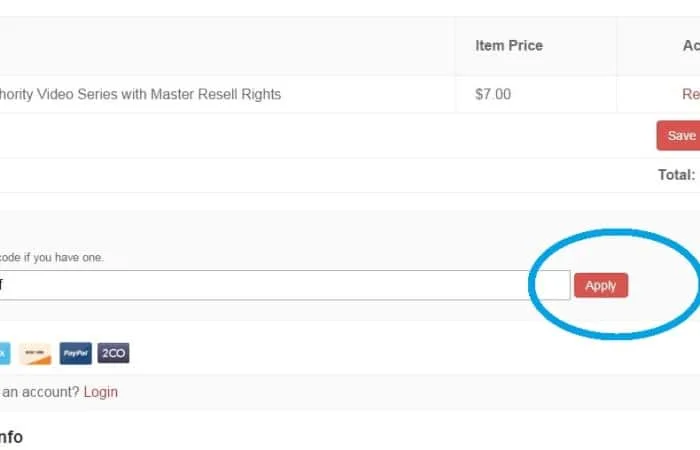Click the empty item name header cell
700x450 pixels.
(x=227, y=46)
